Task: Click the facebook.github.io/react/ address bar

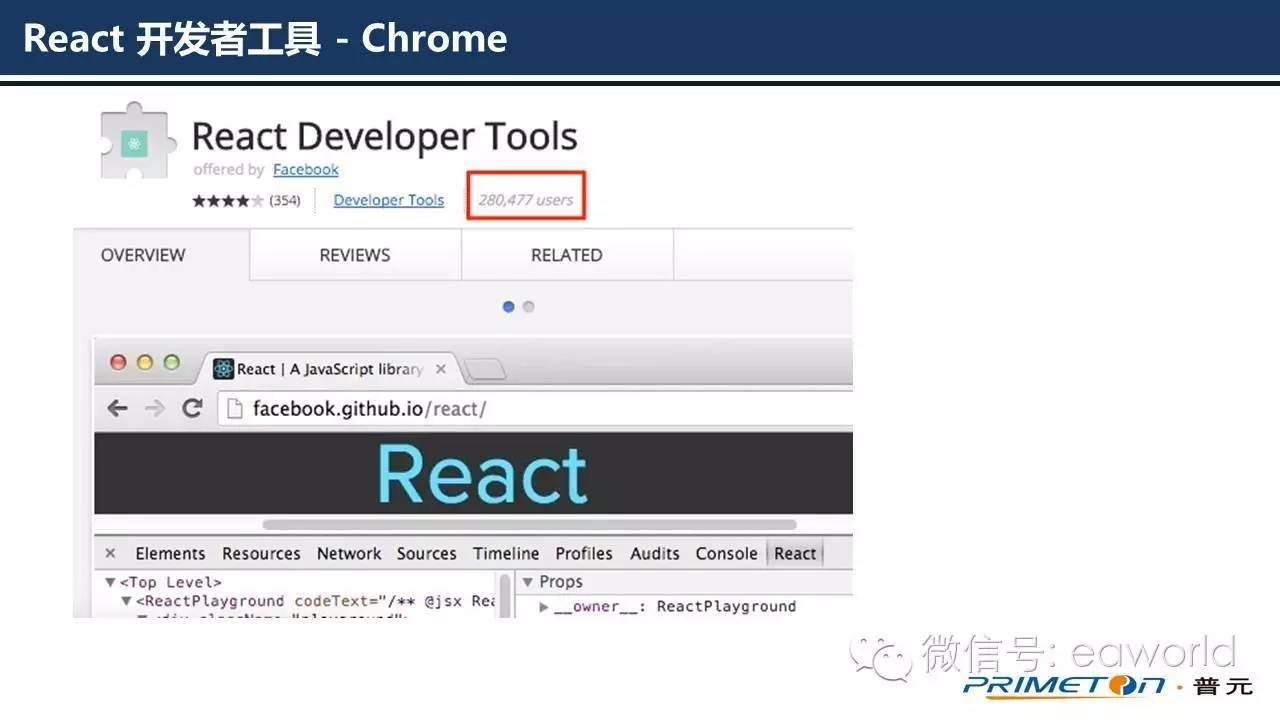Action: 535,408
